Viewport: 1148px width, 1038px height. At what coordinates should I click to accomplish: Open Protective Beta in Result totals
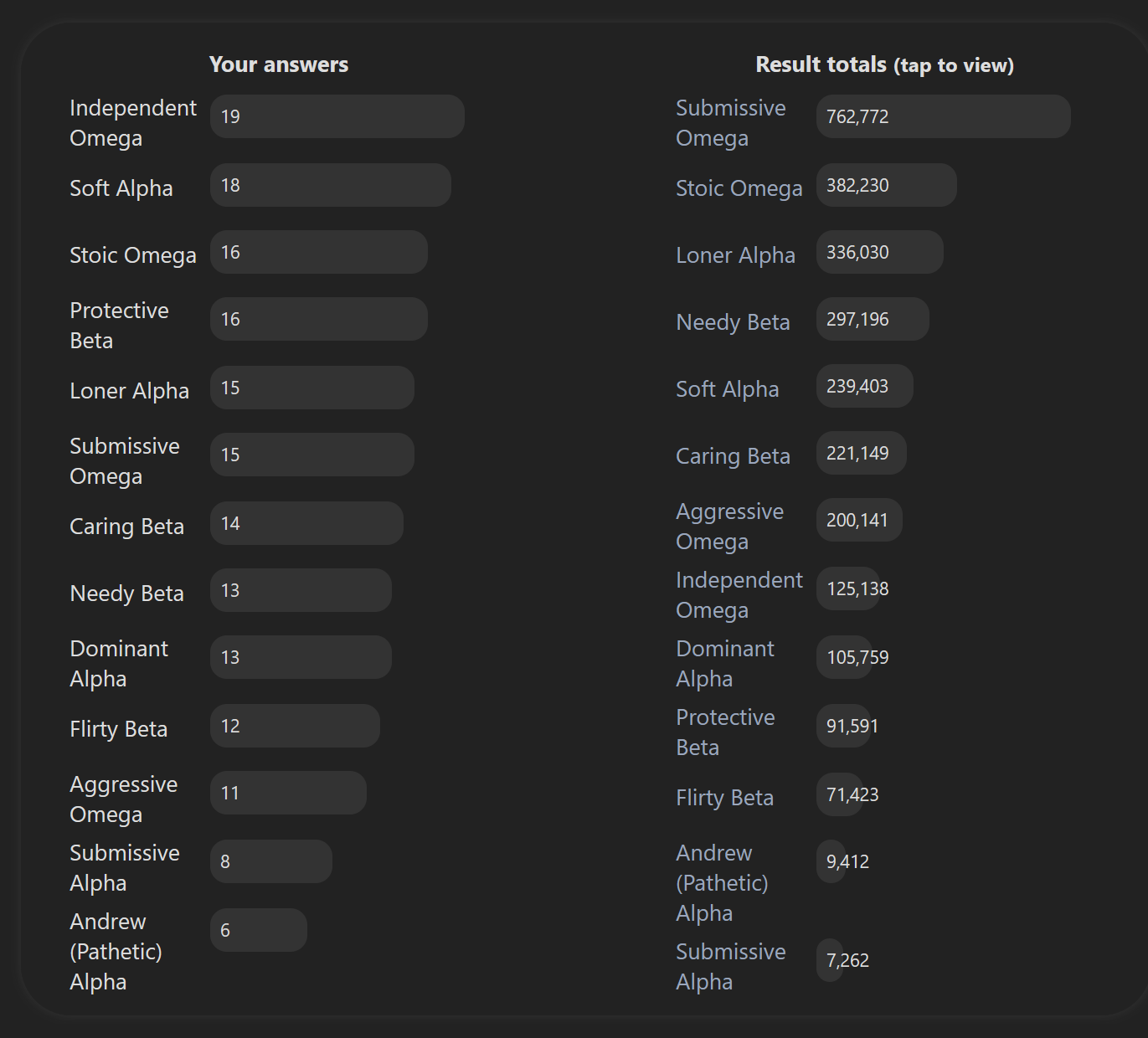(725, 732)
